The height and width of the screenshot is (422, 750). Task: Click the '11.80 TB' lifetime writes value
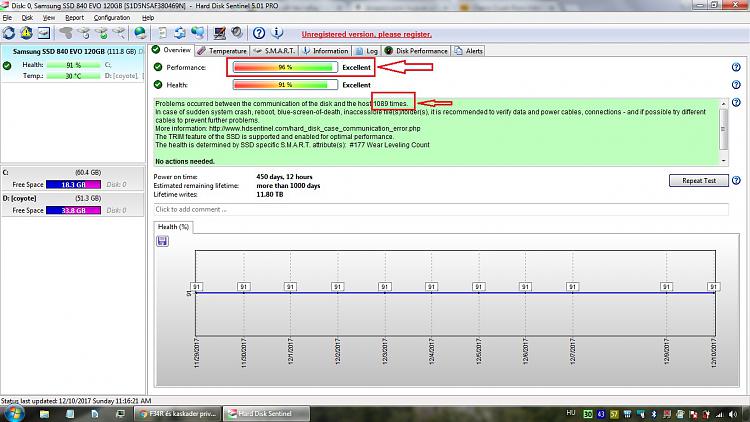pos(270,194)
